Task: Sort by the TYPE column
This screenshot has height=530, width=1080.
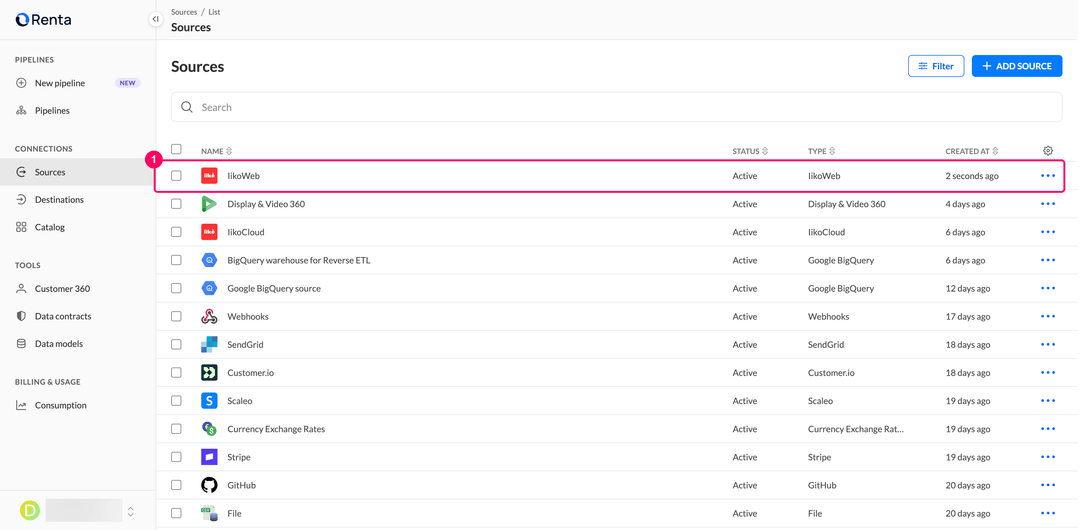Action: tap(822, 151)
